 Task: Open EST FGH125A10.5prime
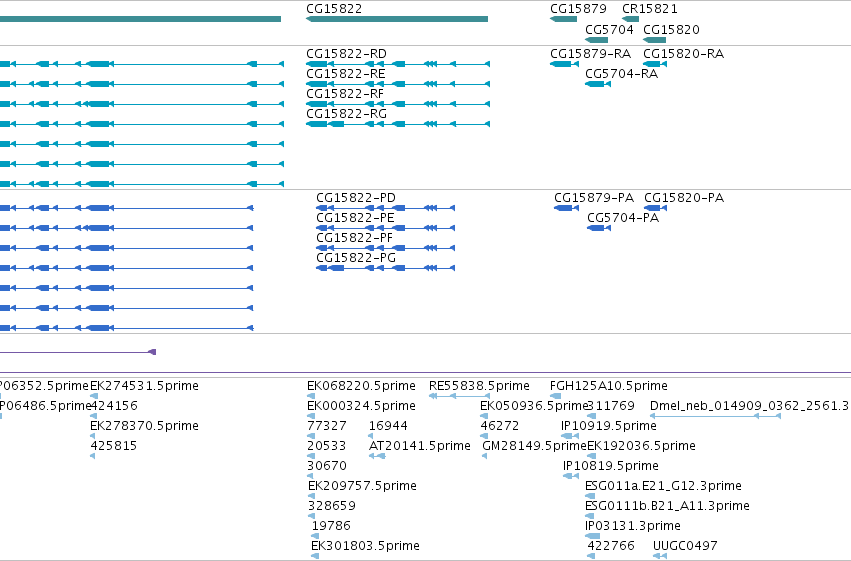(x=609, y=386)
